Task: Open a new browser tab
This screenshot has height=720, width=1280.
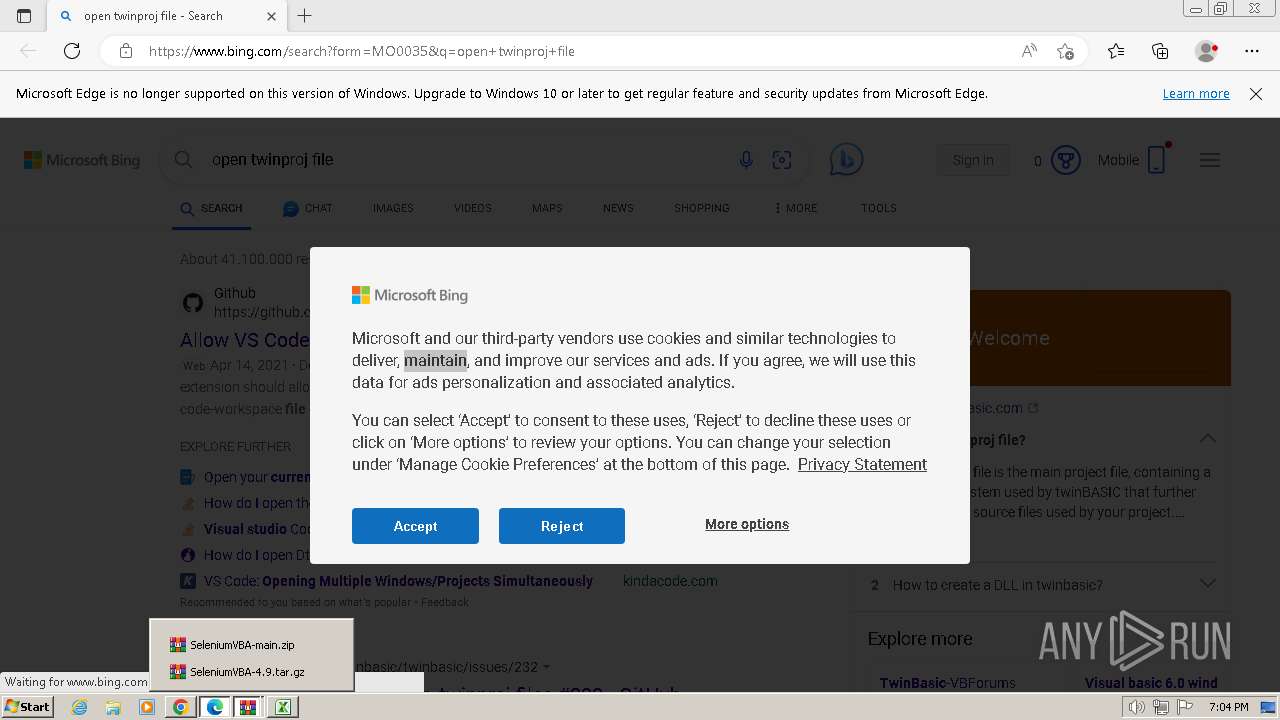Action: 305,16
